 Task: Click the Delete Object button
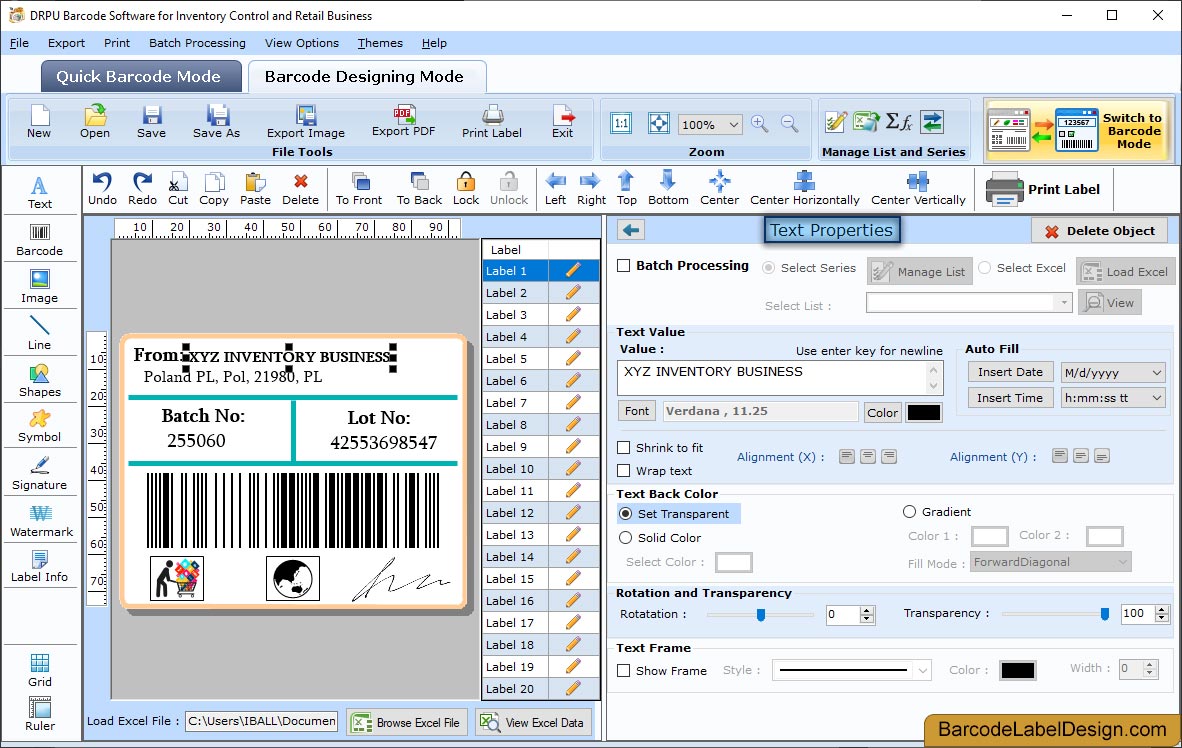click(1099, 231)
